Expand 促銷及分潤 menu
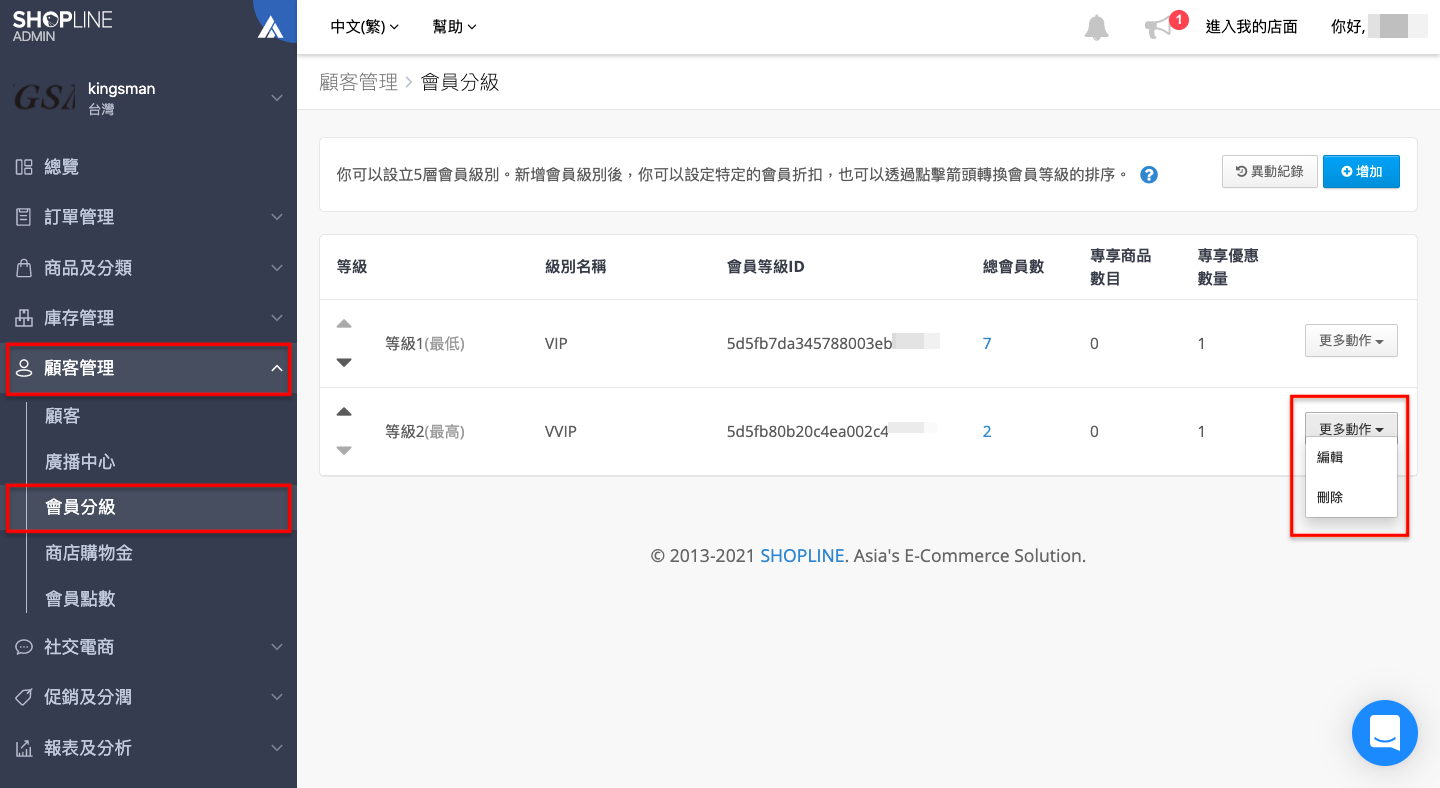This screenshot has width=1440, height=788. pyautogui.click(x=148, y=697)
